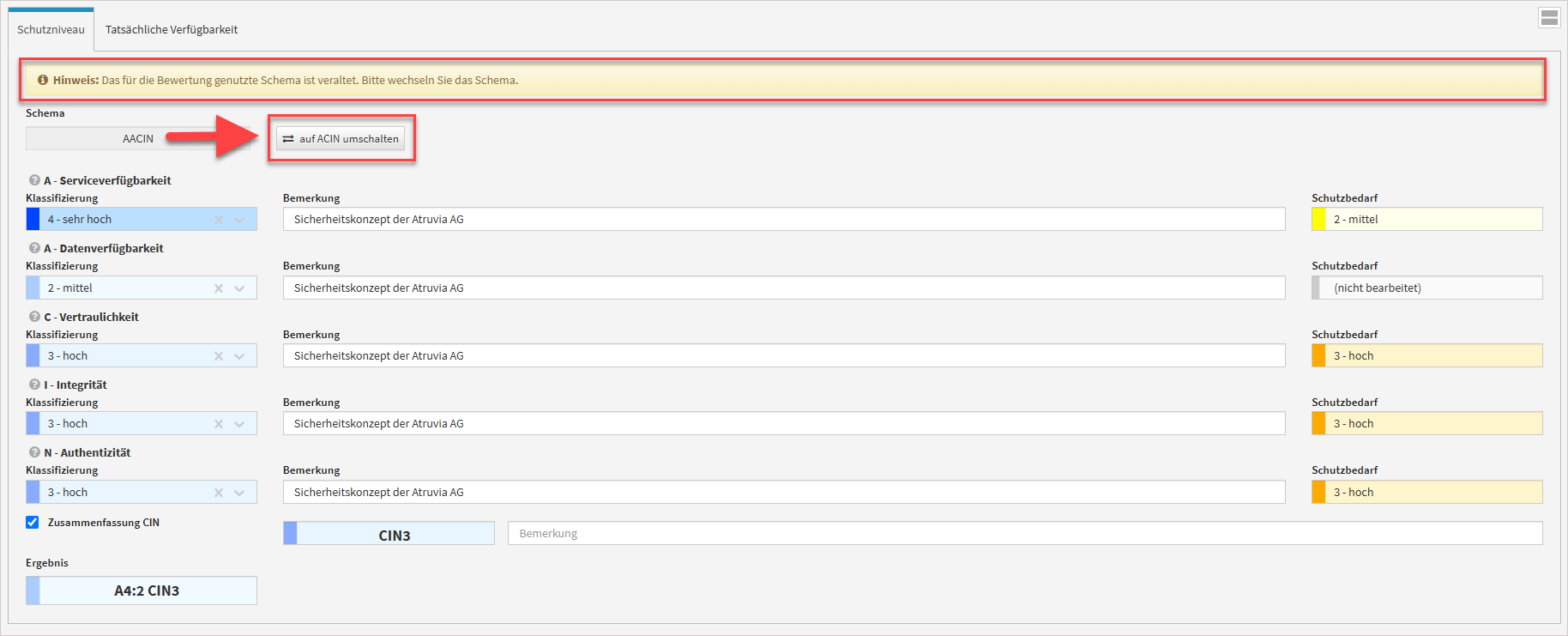Click the Bemerkung field for Serviceverfügbarkeit

click(783, 220)
